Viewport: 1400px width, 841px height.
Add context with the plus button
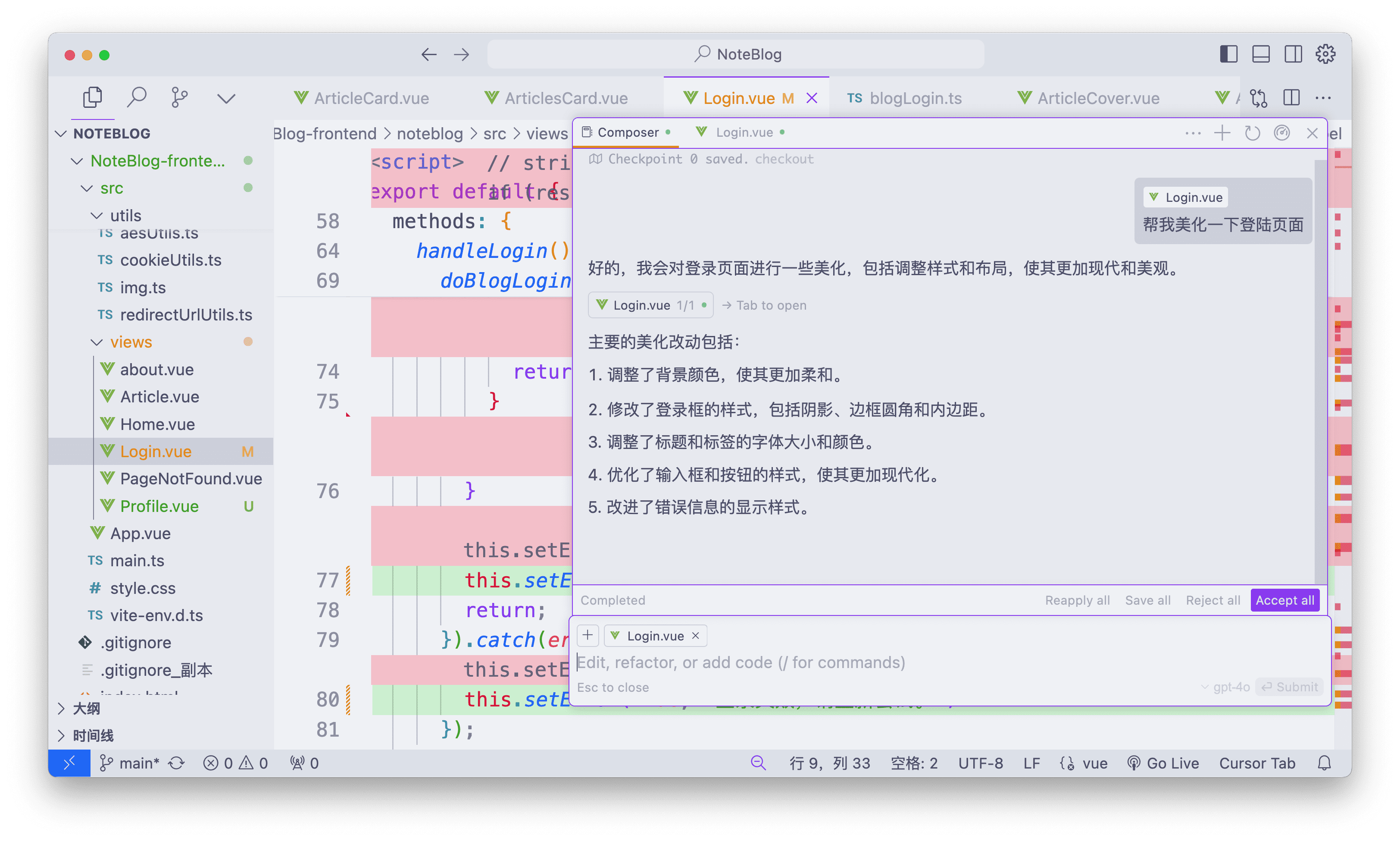[588, 635]
